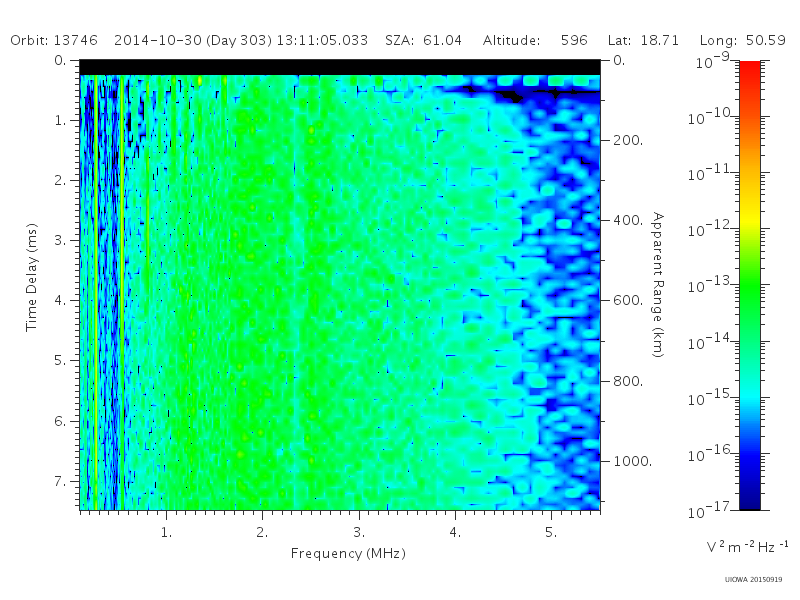Click the time delay tick label '6.'

pos(60,421)
